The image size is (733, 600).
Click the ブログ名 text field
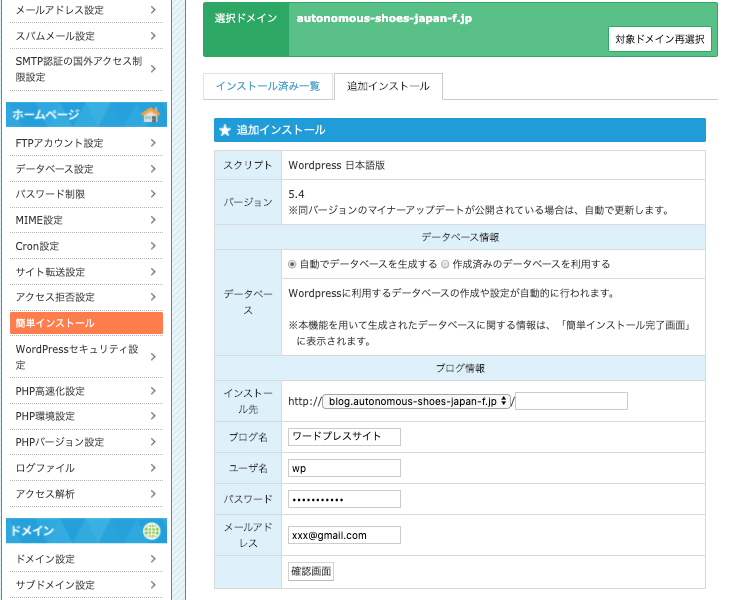point(344,437)
